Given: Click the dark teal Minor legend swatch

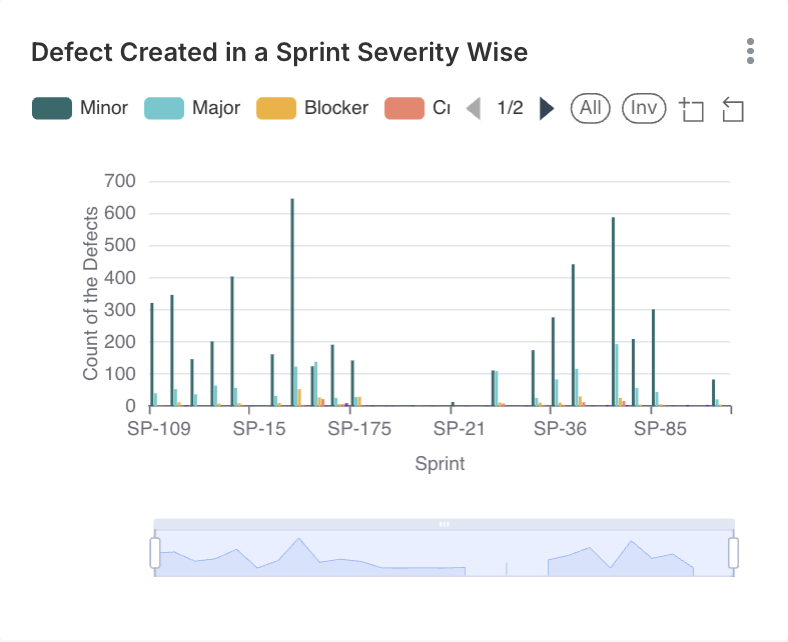Looking at the screenshot, I should (x=52, y=108).
